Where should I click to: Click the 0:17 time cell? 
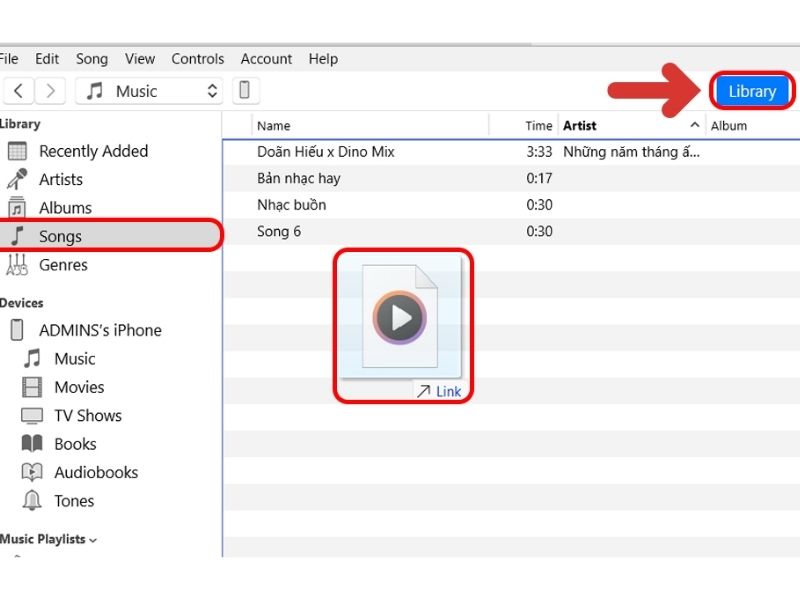pos(539,179)
